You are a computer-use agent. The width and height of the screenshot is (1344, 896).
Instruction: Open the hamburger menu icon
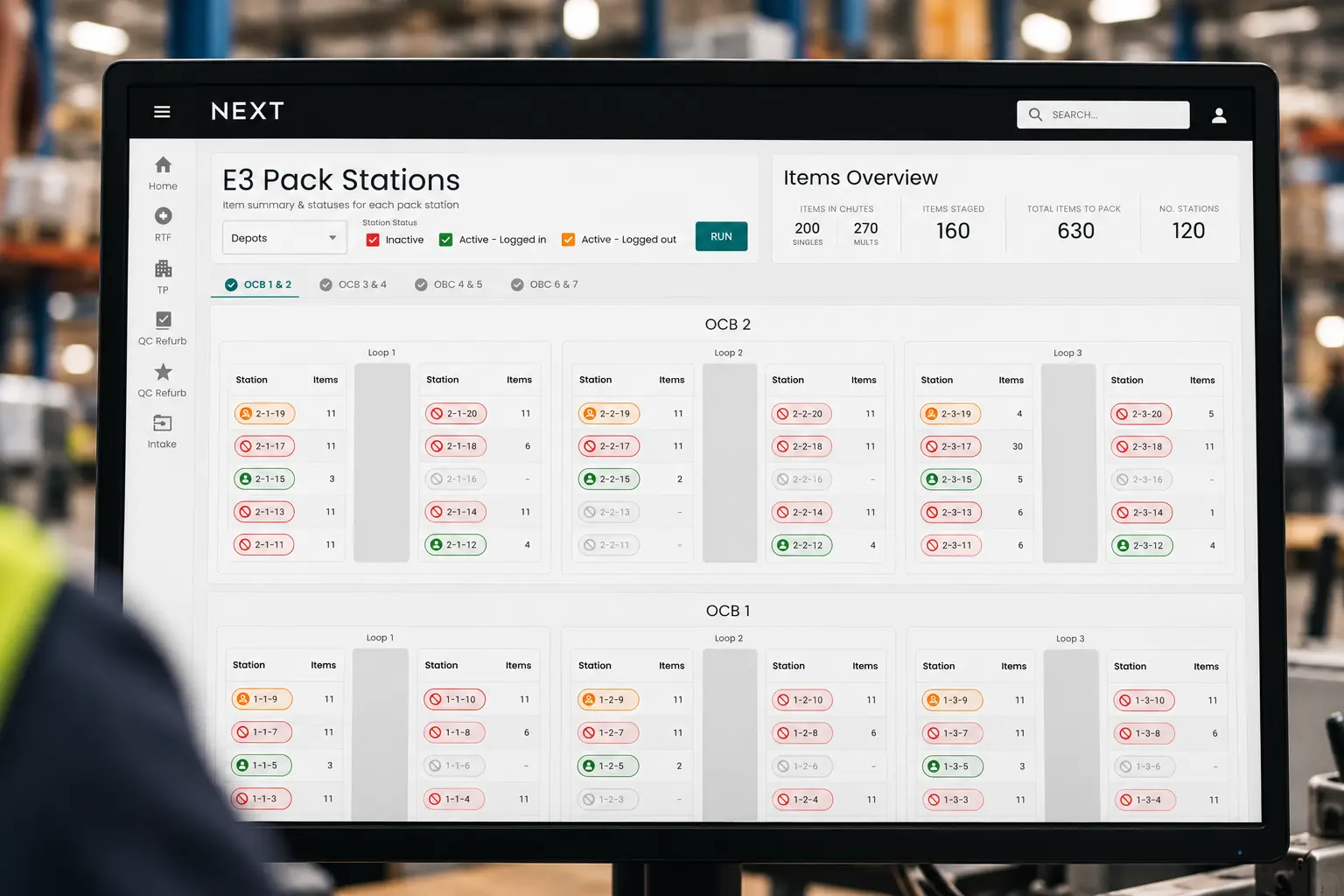(x=162, y=112)
